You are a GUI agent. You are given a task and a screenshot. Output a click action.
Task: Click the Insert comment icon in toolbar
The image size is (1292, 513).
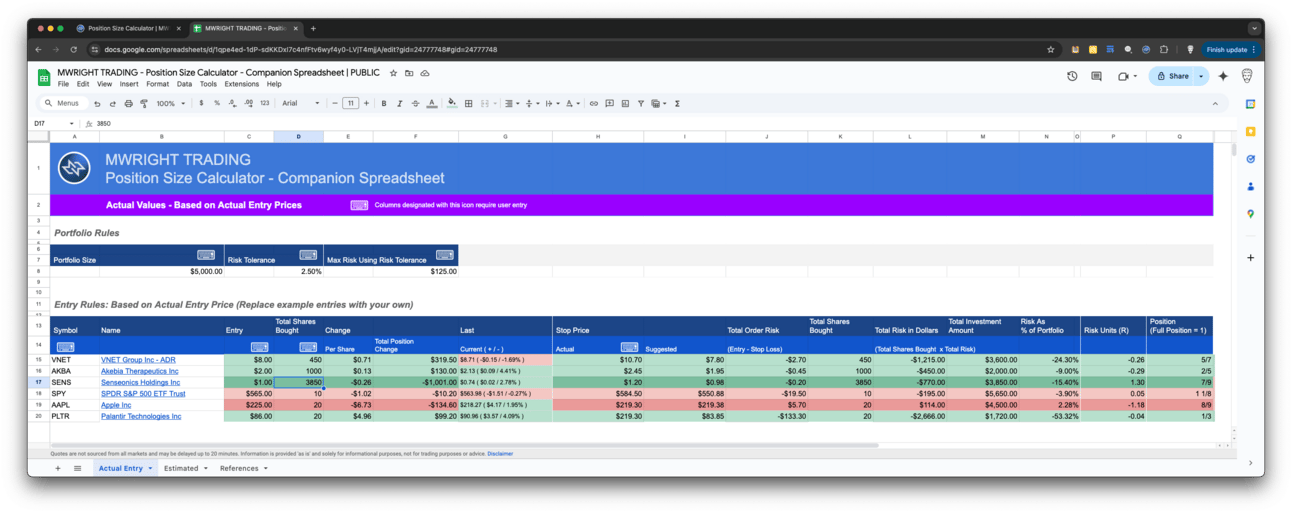tap(609, 103)
